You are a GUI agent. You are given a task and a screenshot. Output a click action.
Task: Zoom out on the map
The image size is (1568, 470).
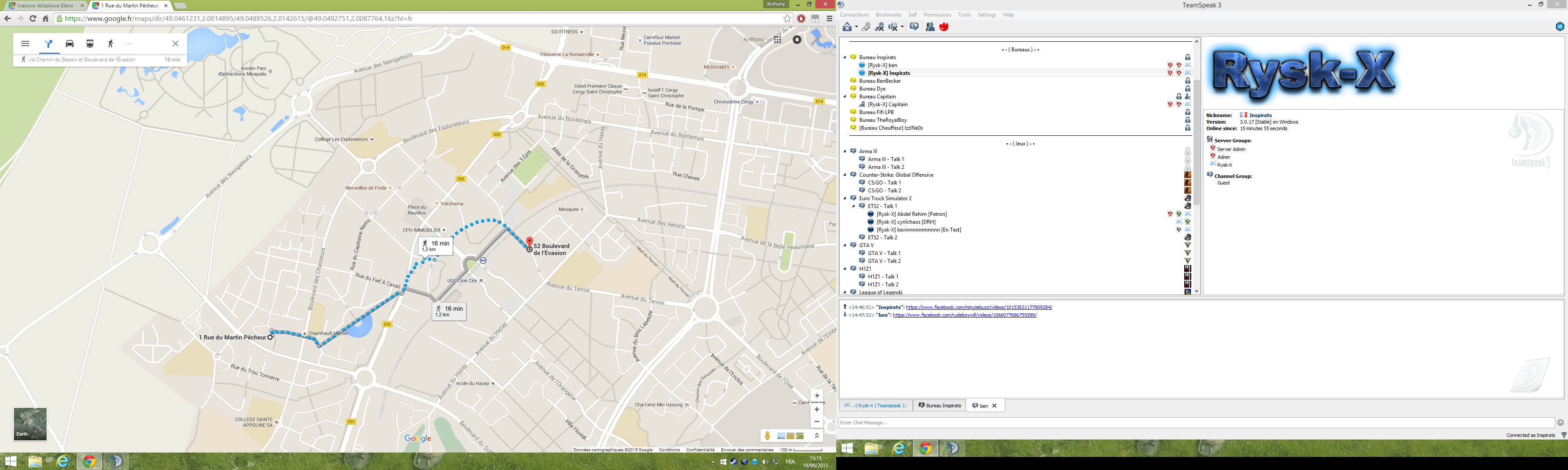[817, 421]
